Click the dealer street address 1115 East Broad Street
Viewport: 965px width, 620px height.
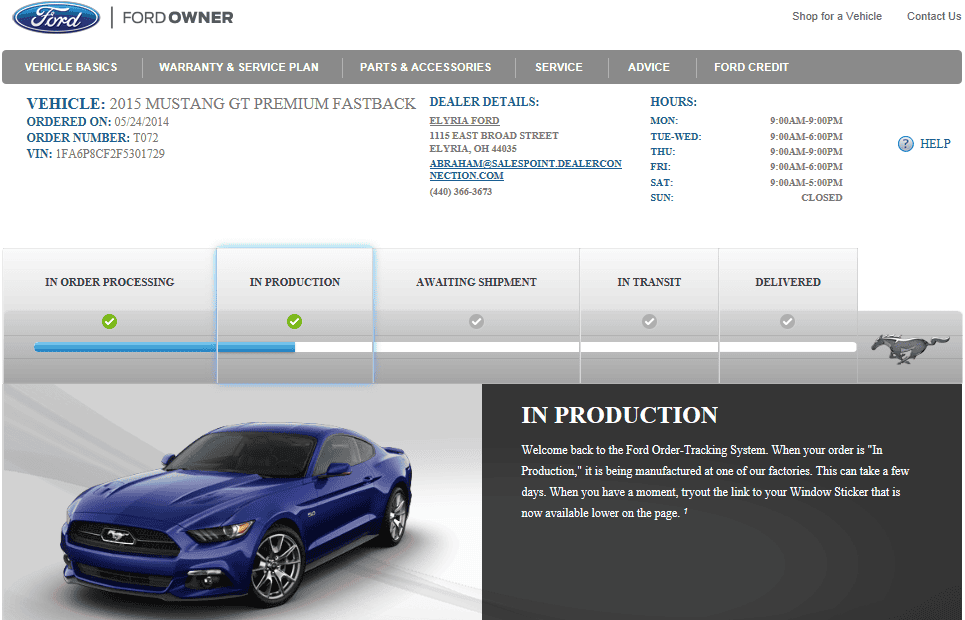pyautogui.click(x=494, y=135)
